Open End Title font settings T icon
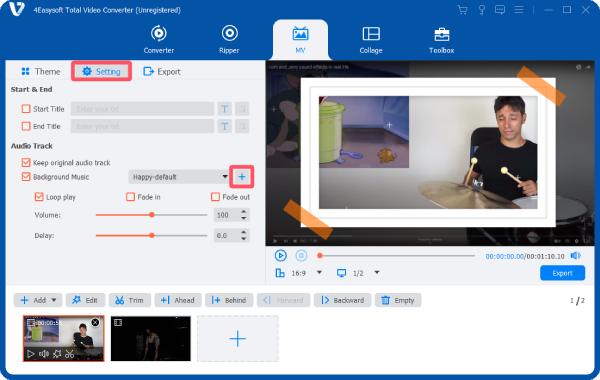Image resolution: width=600 pixels, height=380 pixels. (x=225, y=126)
